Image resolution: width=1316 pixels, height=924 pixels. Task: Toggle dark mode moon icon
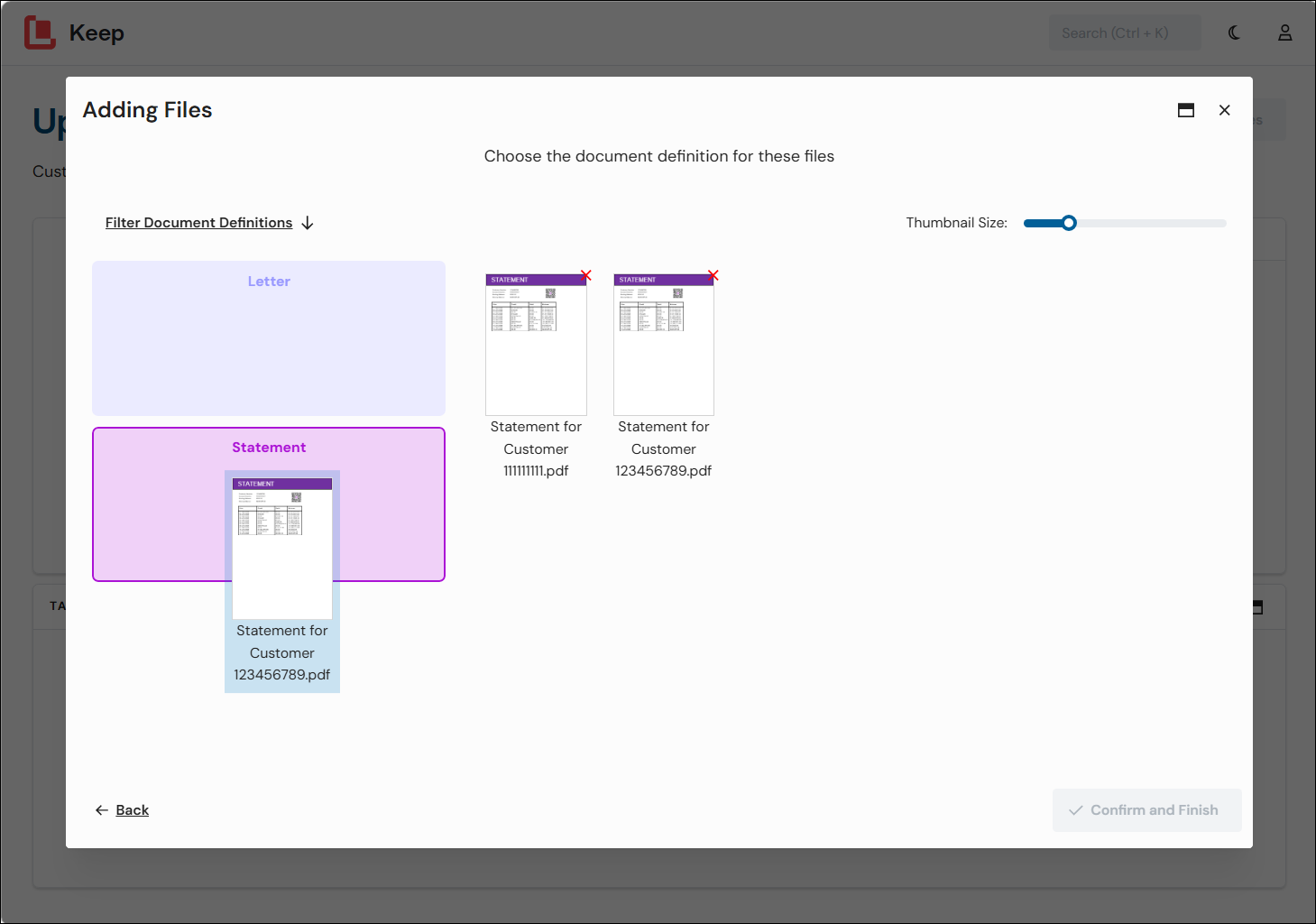click(x=1234, y=32)
